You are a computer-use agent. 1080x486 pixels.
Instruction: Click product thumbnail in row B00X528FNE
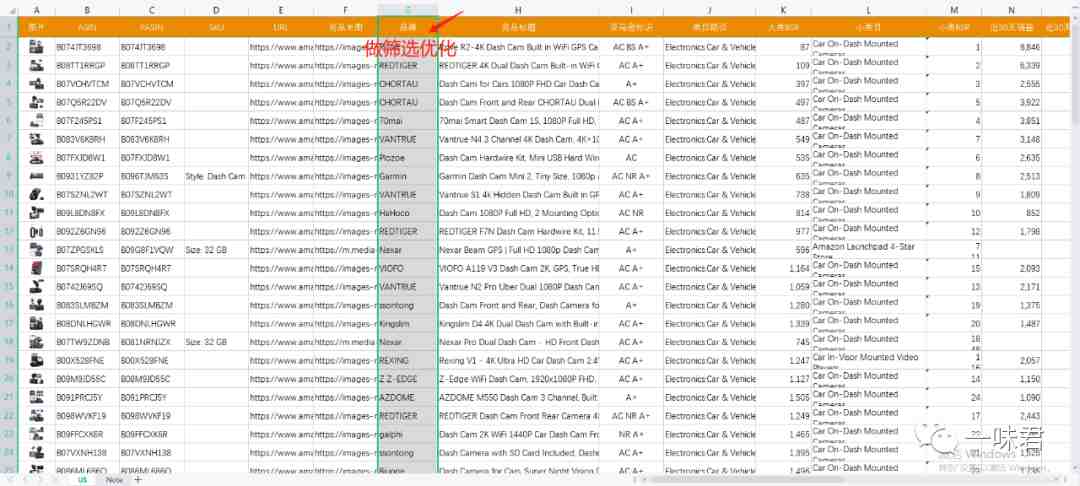pyautogui.click(x=37, y=361)
